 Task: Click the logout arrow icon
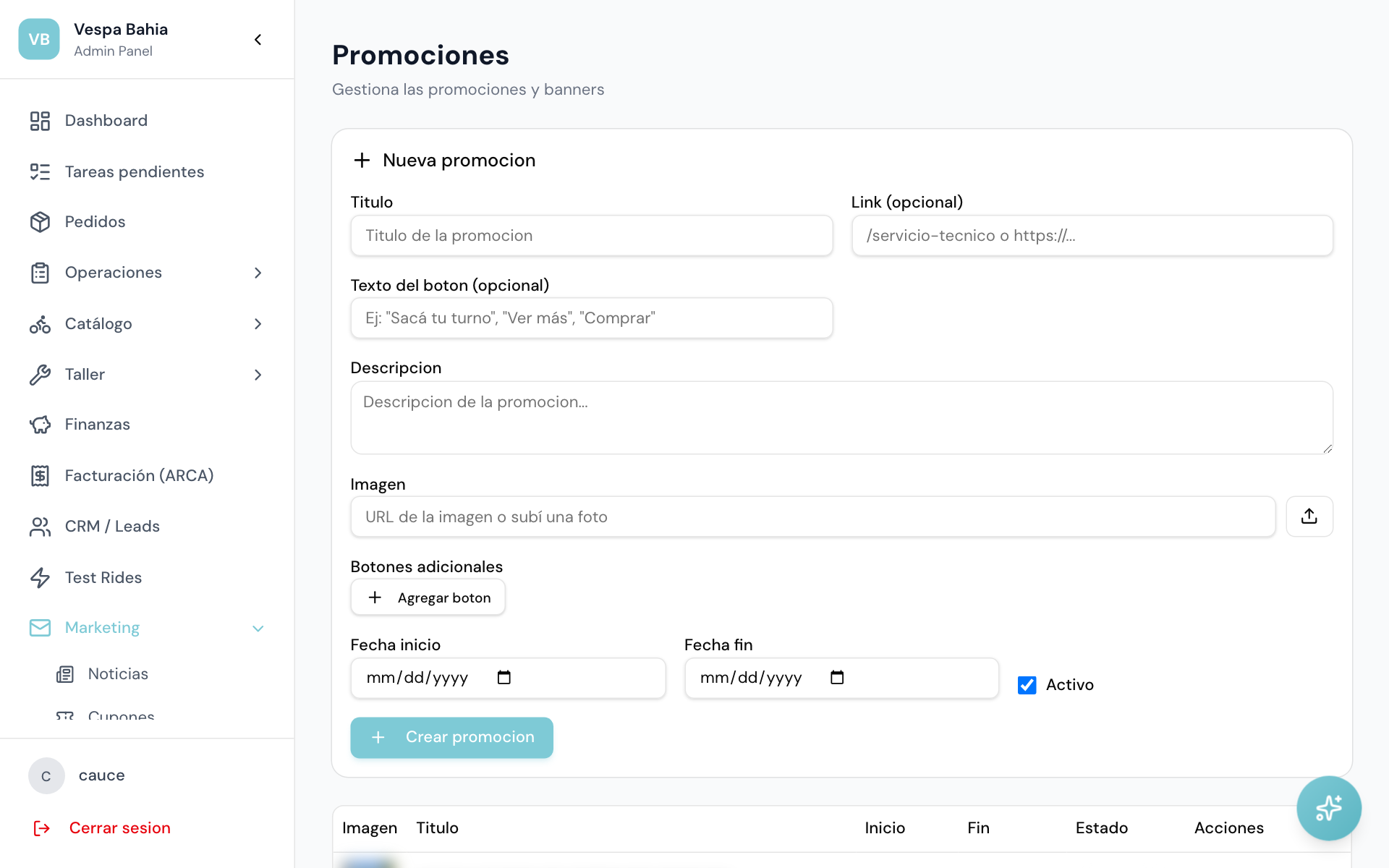42,828
